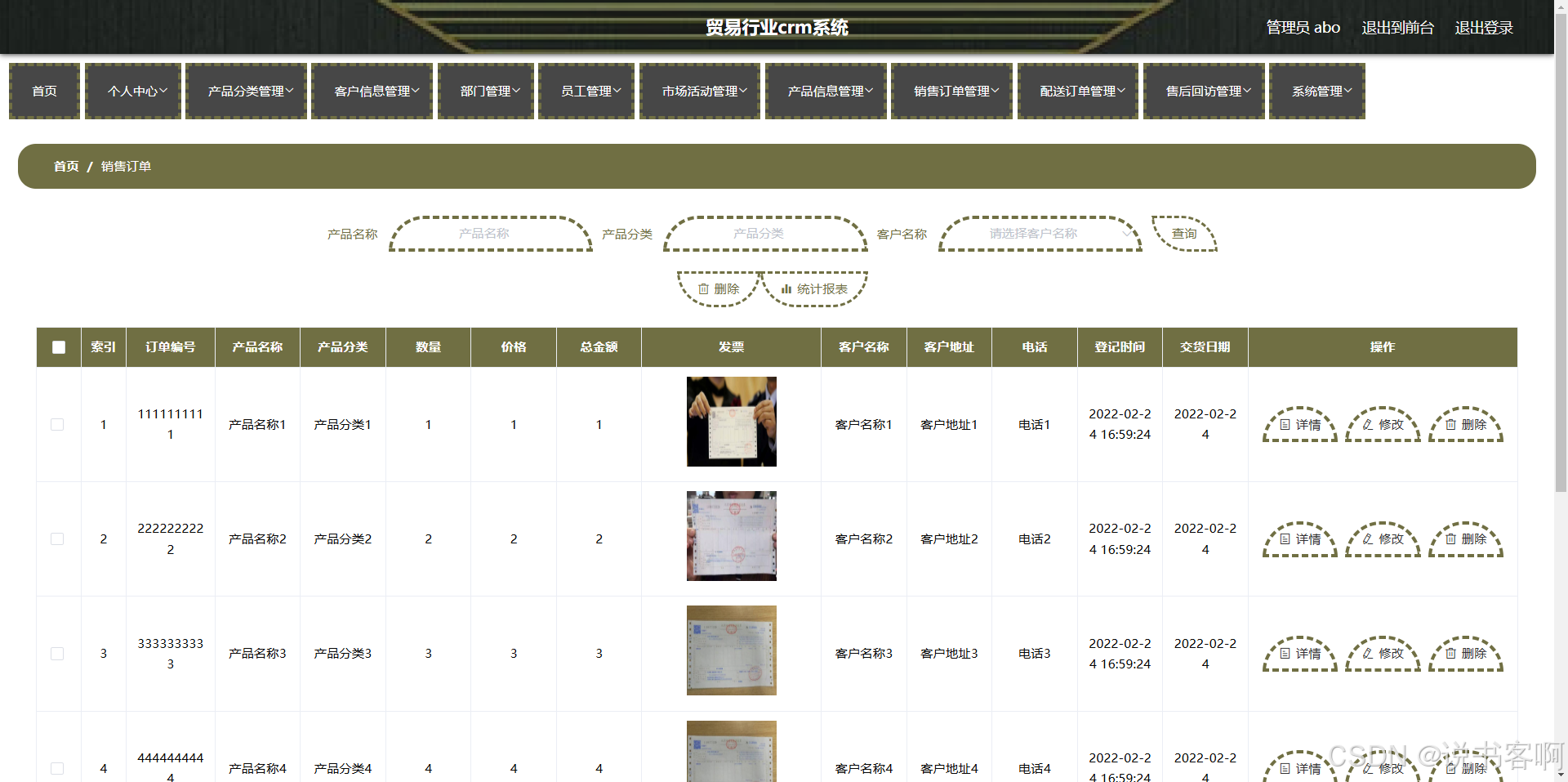This screenshot has height=782, width=1568.
Task: Open the invoice thumbnail in row 3
Action: pyautogui.click(x=732, y=650)
